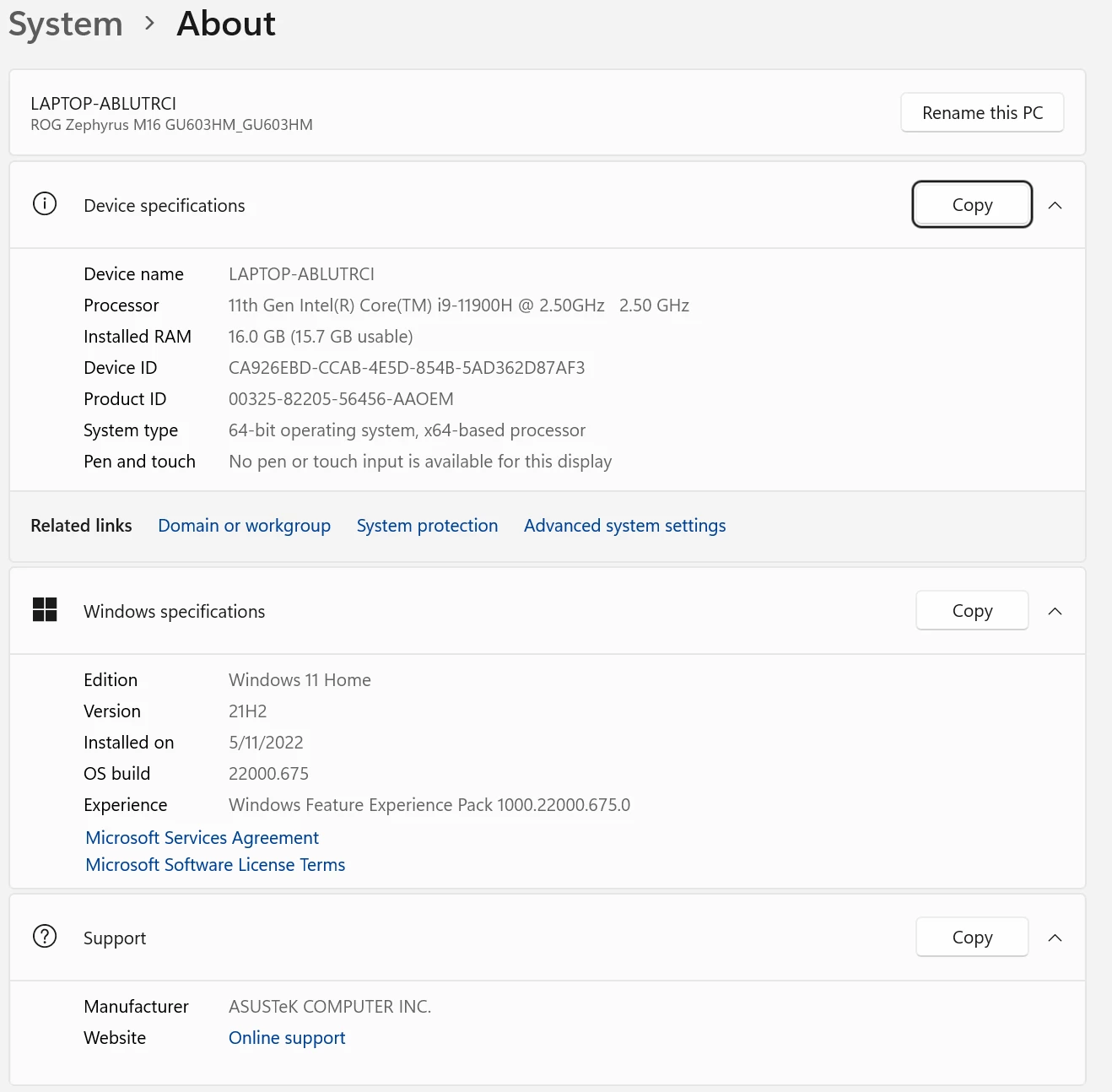Viewport: 1112px width, 1092px height.
Task: Click the Windows specifications heading
Action: click(174, 612)
